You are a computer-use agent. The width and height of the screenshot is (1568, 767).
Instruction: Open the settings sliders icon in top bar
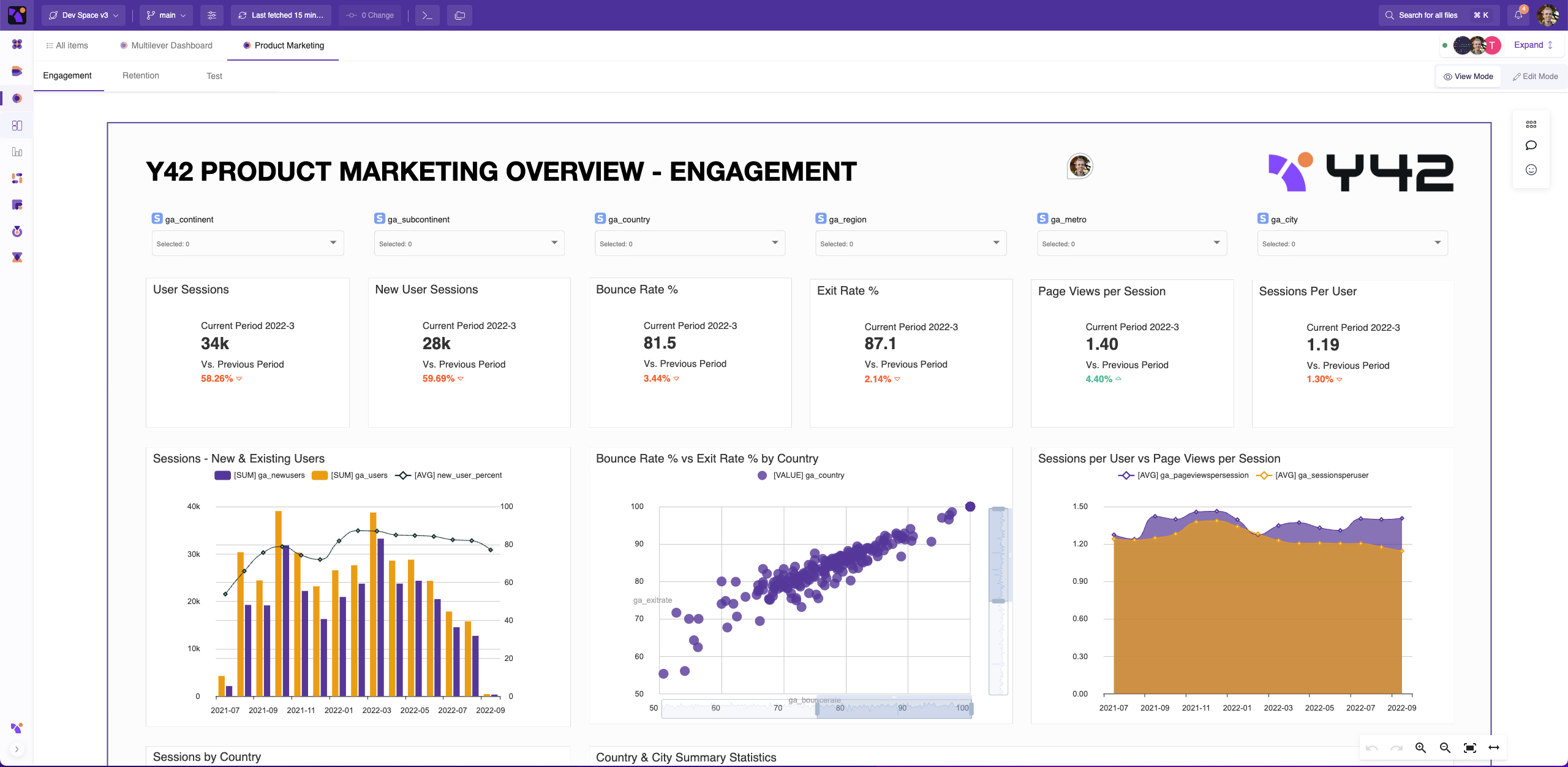tap(212, 15)
